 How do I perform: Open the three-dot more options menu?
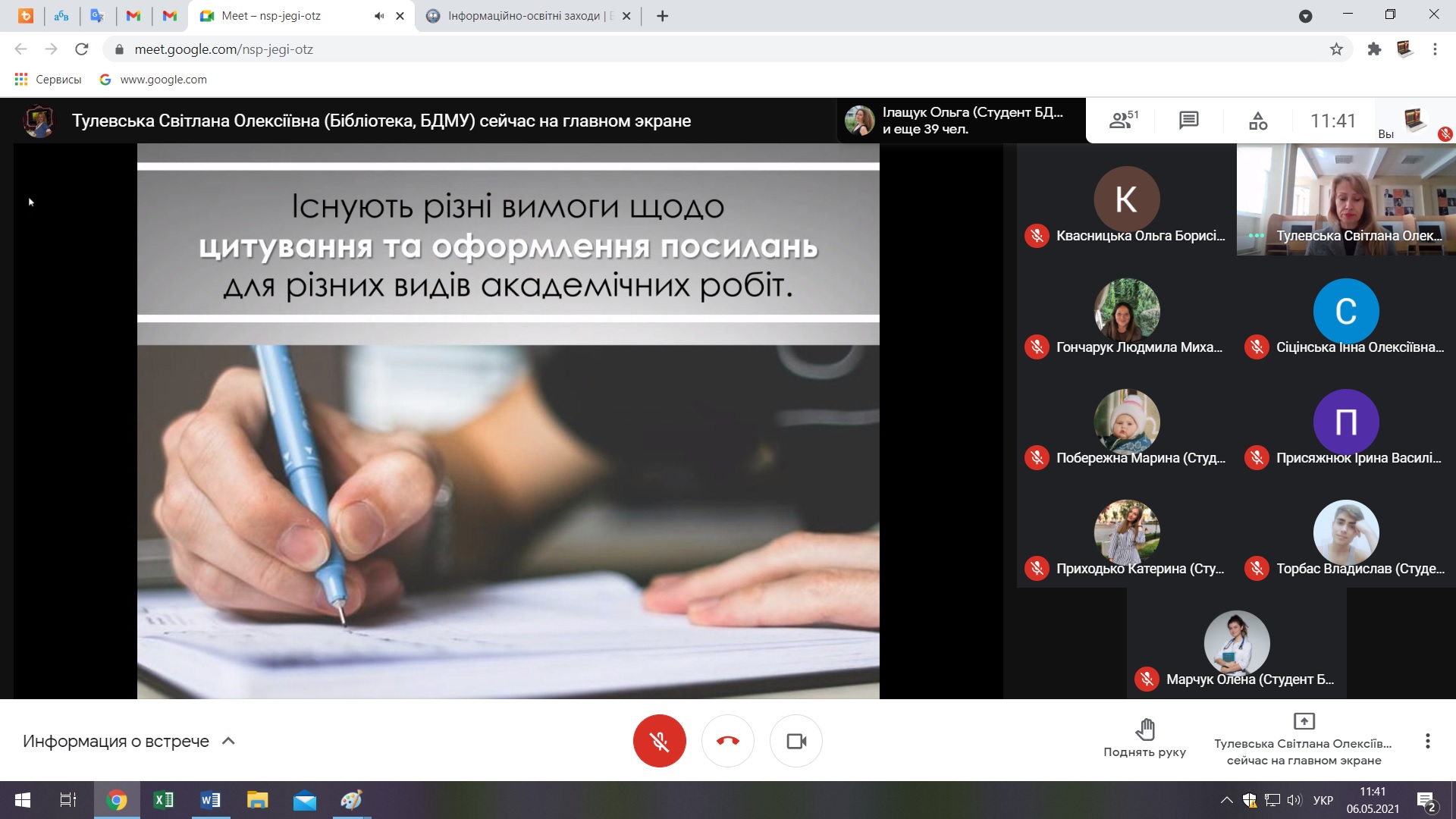point(1427,741)
